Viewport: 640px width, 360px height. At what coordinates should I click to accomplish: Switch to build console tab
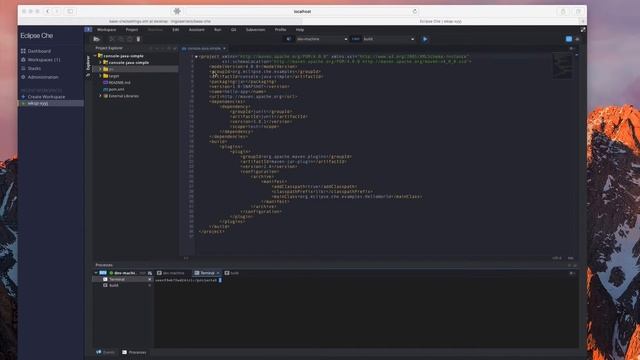(231, 273)
